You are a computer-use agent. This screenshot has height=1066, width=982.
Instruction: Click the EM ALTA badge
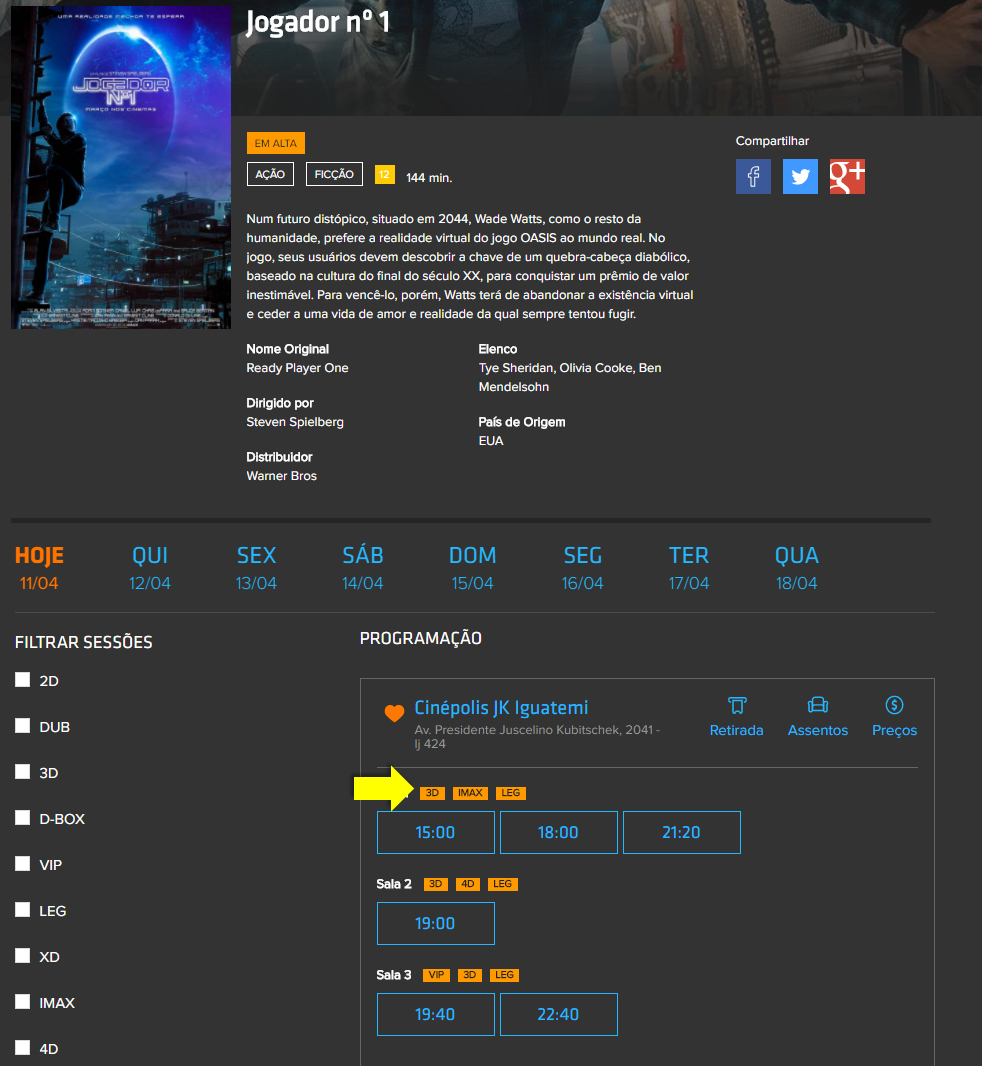click(x=275, y=143)
